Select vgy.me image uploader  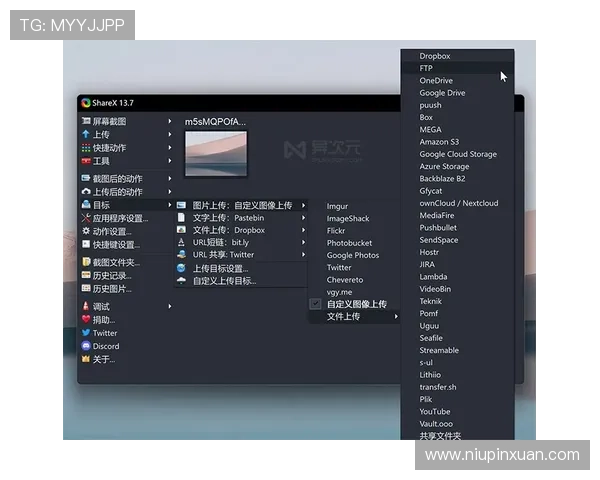[x=354, y=292]
